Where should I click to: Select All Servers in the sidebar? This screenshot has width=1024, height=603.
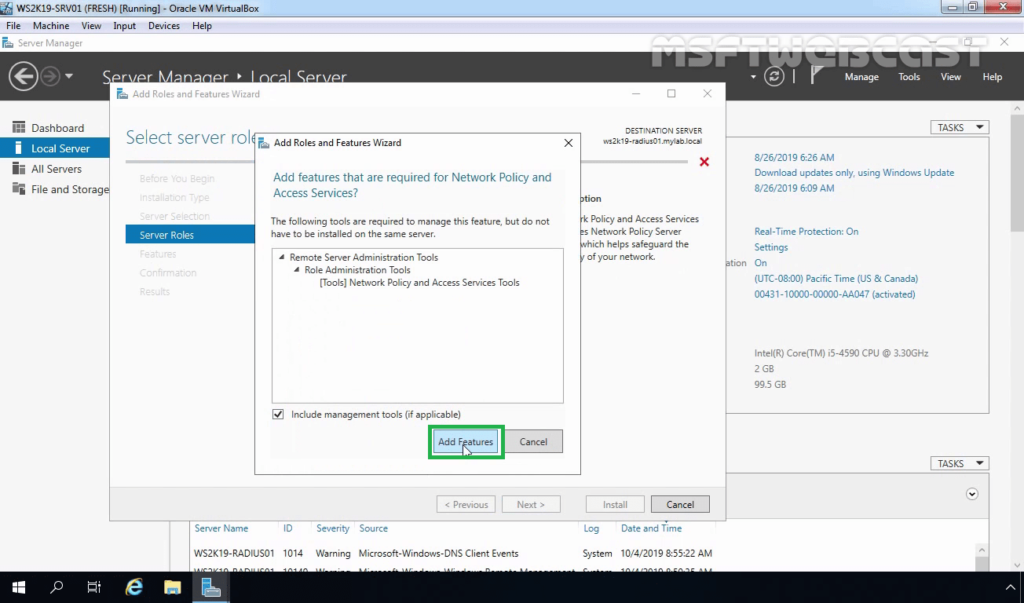click(55, 169)
